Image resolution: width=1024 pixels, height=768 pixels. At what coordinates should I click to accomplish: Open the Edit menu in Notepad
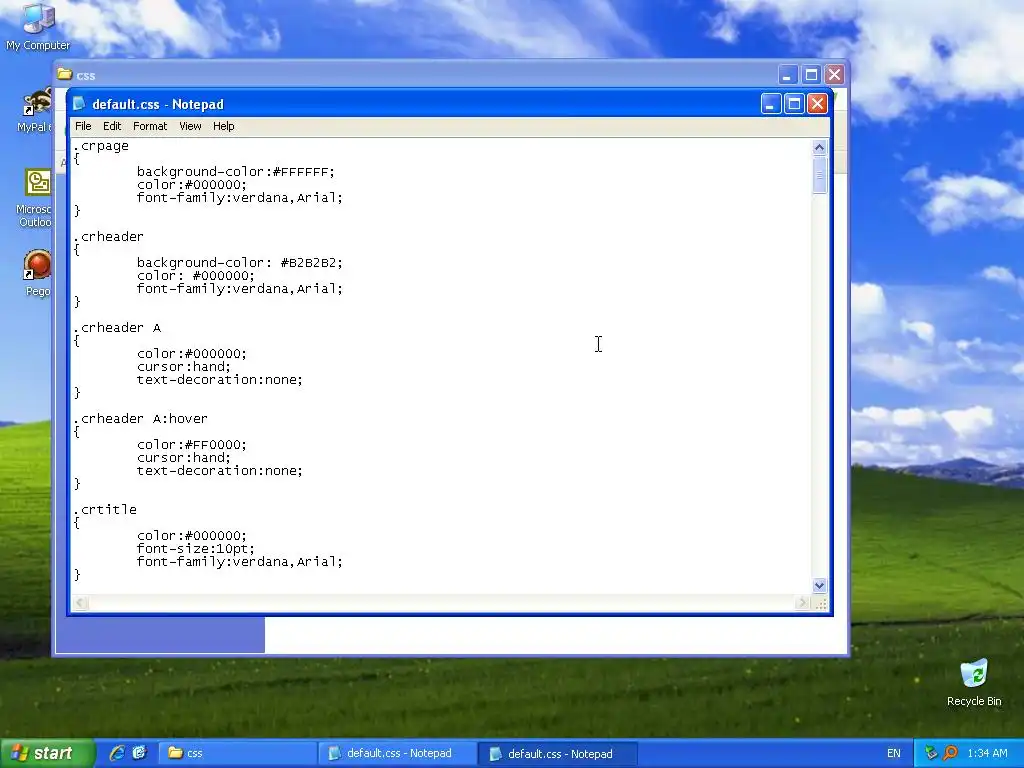pyautogui.click(x=112, y=126)
